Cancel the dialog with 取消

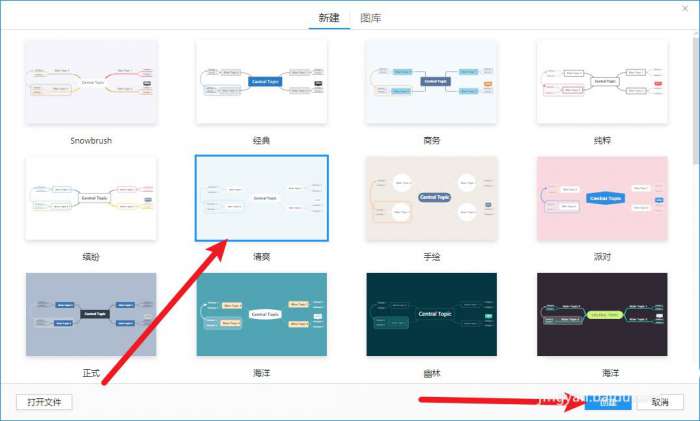660,402
